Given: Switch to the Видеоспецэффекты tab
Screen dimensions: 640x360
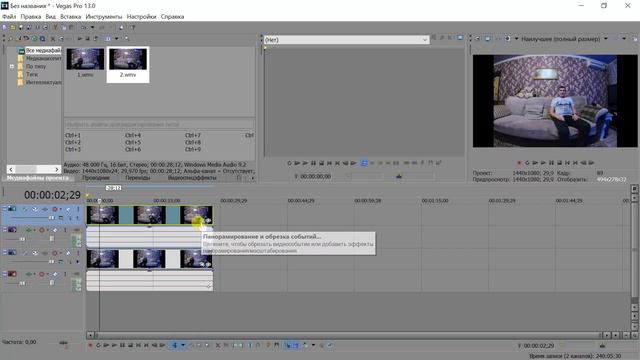Looking at the screenshot, I should pyautogui.click(x=192, y=178).
